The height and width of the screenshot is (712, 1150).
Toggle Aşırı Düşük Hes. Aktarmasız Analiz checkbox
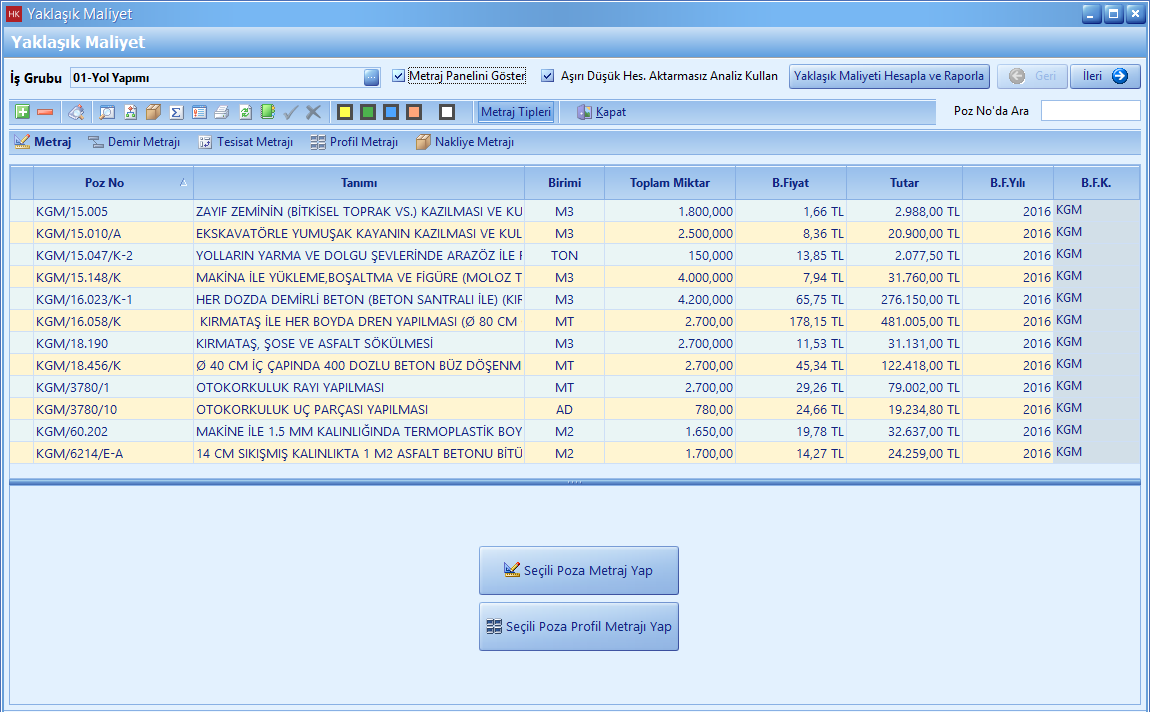click(548, 76)
